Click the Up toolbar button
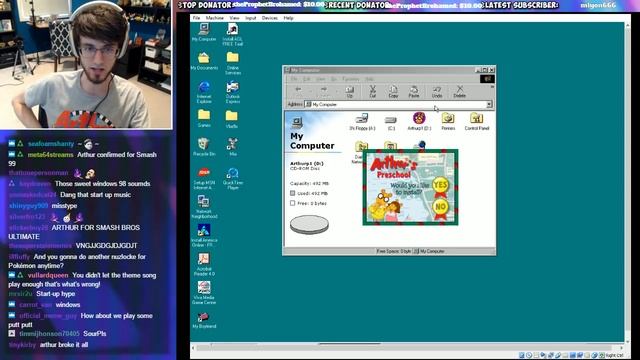 pos(349,91)
